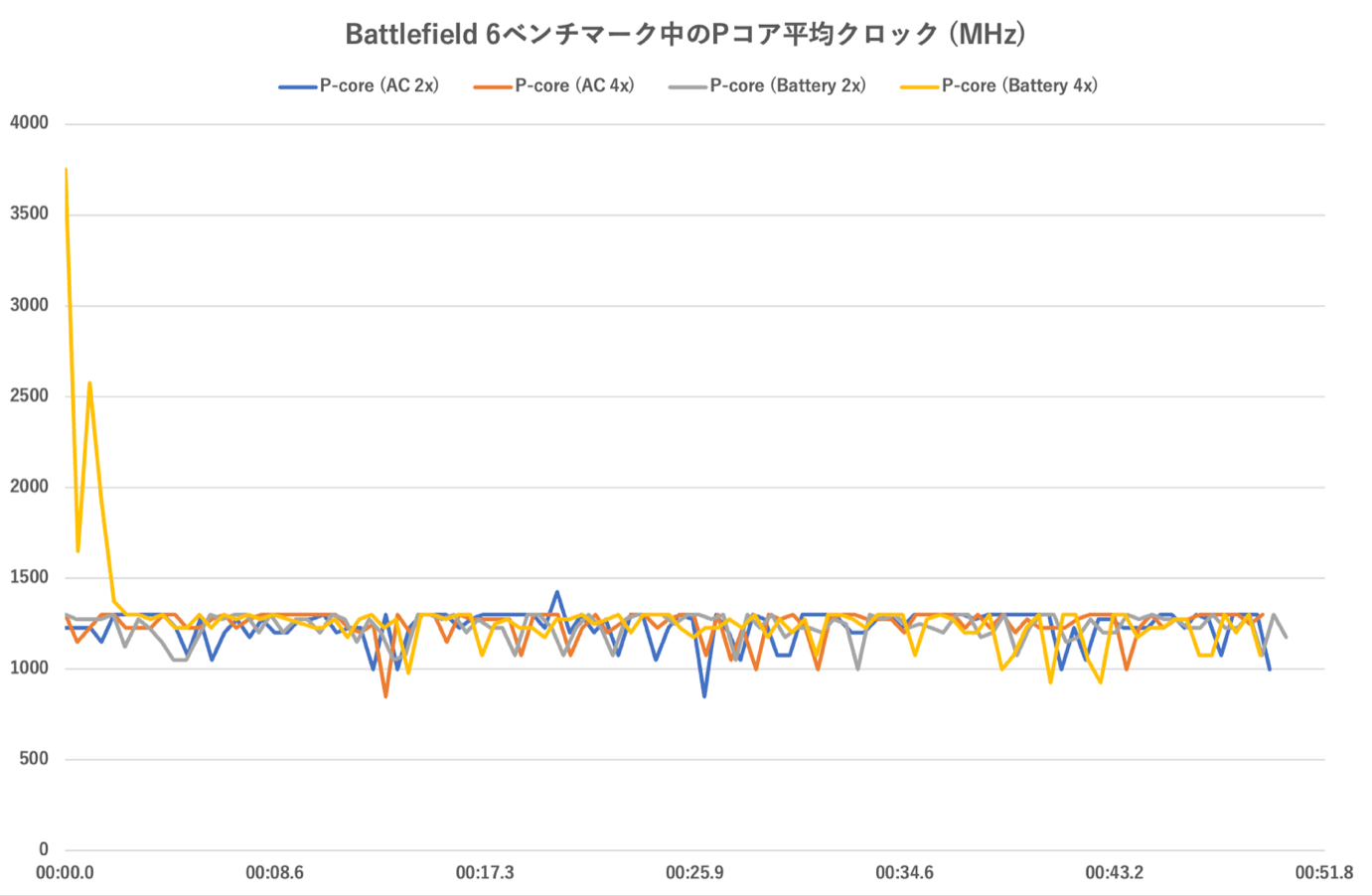Click the 1500 y-axis label
The image size is (1372, 896).
click(x=29, y=577)
